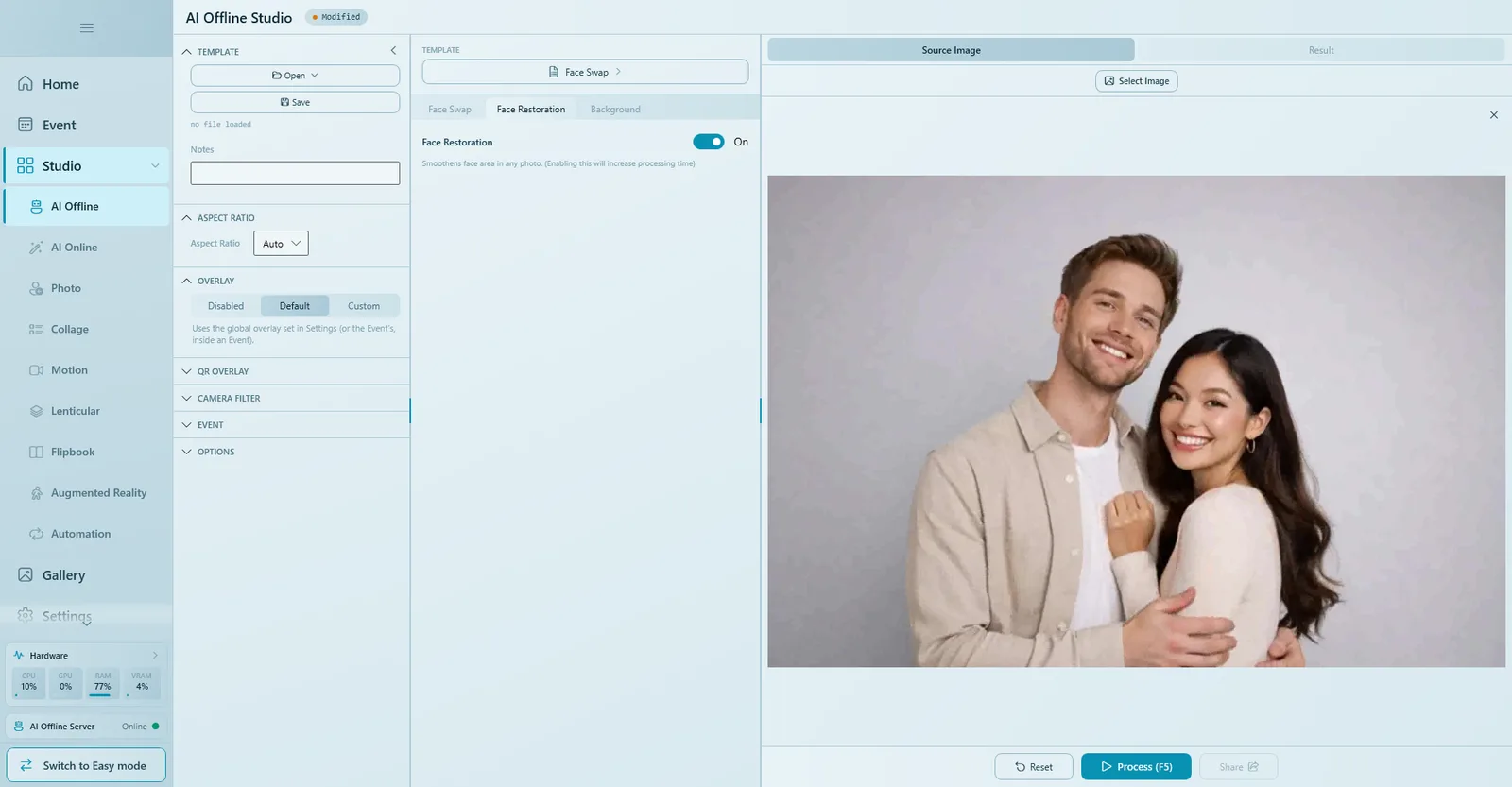Select AI Offline in sidebar
Image resolution: width=1512 pixels, height=787 pixels.
(x=86, y=206)
